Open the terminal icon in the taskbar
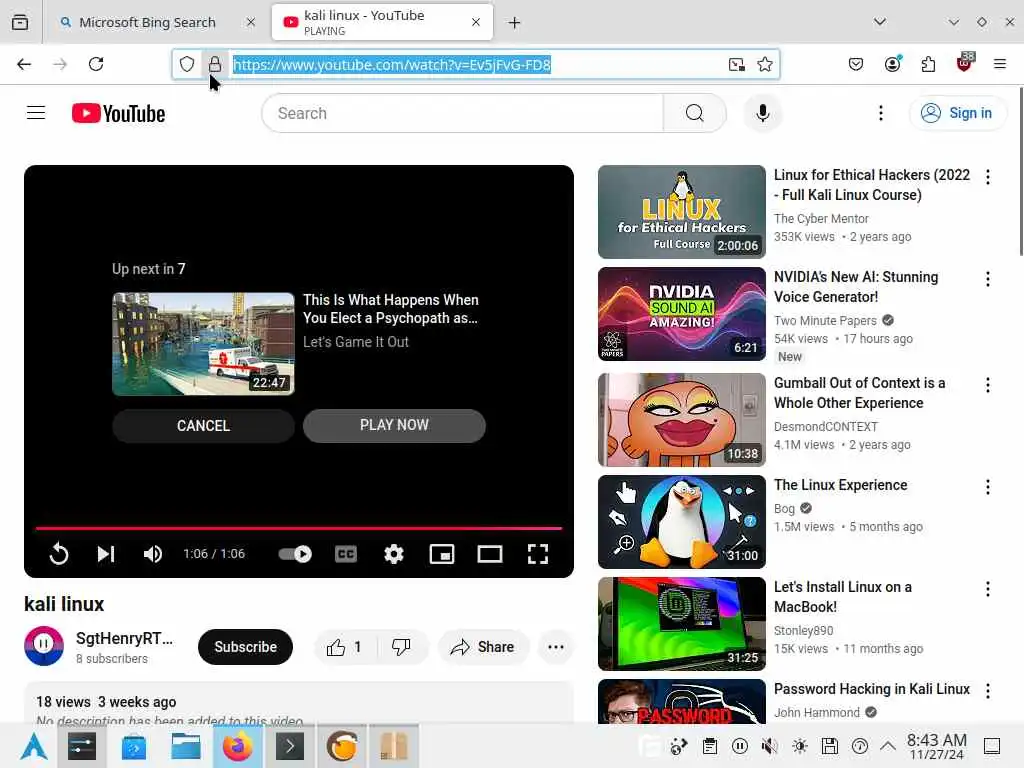 coord(289,746)
